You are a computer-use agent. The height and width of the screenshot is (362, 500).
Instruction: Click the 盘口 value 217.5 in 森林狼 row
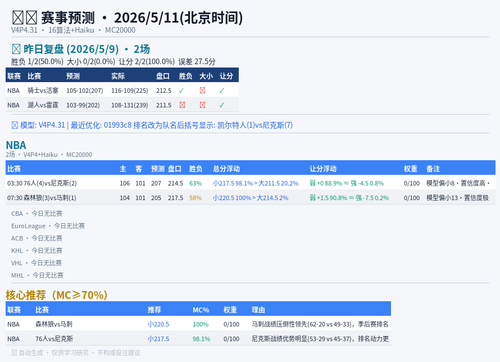175,198
